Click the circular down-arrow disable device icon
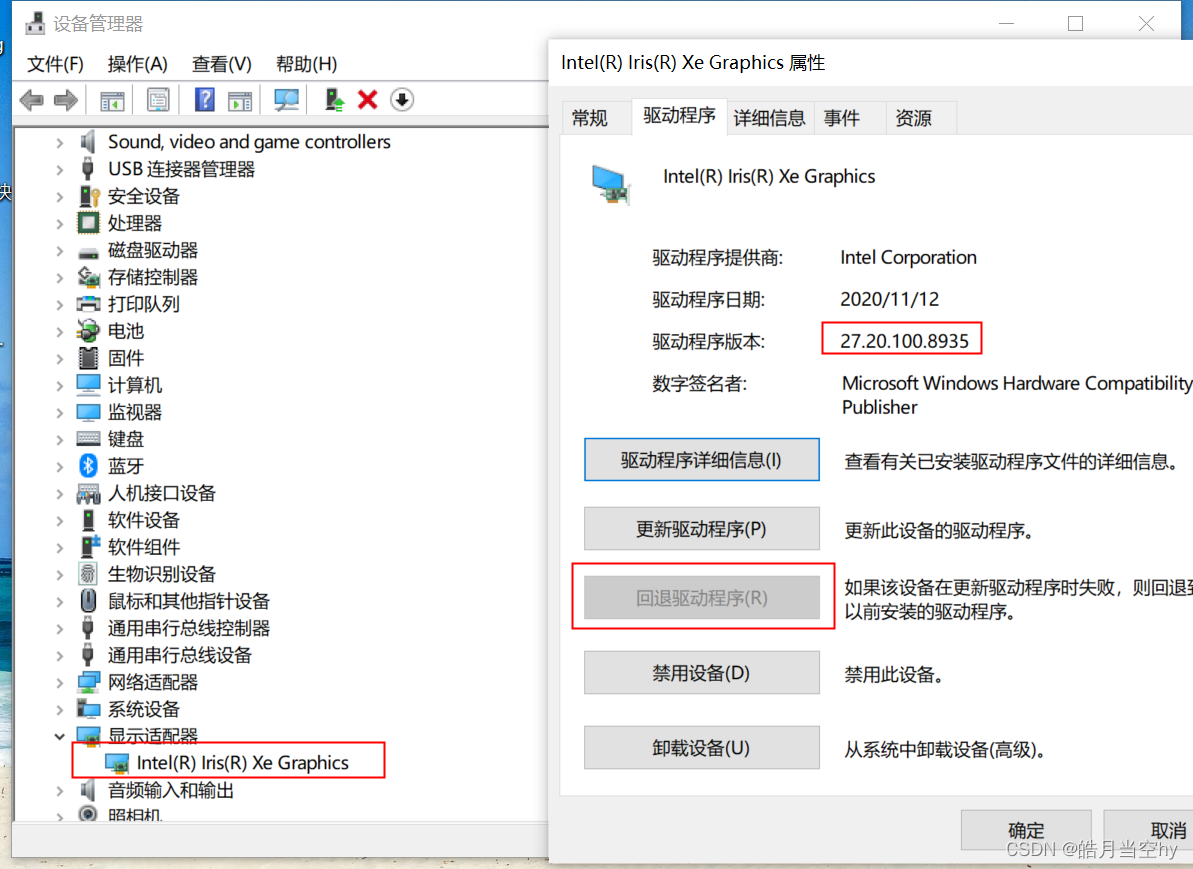 tap(402, 100)
